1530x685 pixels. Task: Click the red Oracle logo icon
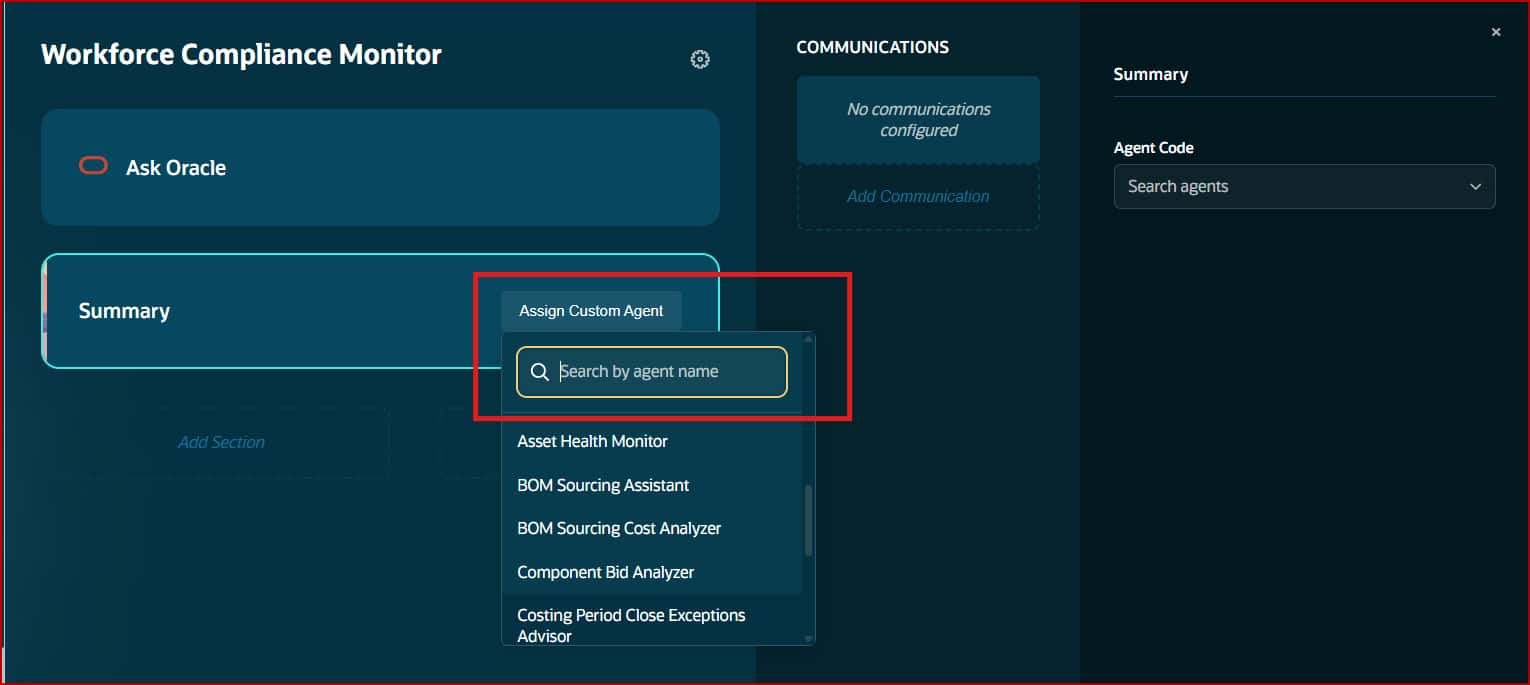(x=93, y=166)
